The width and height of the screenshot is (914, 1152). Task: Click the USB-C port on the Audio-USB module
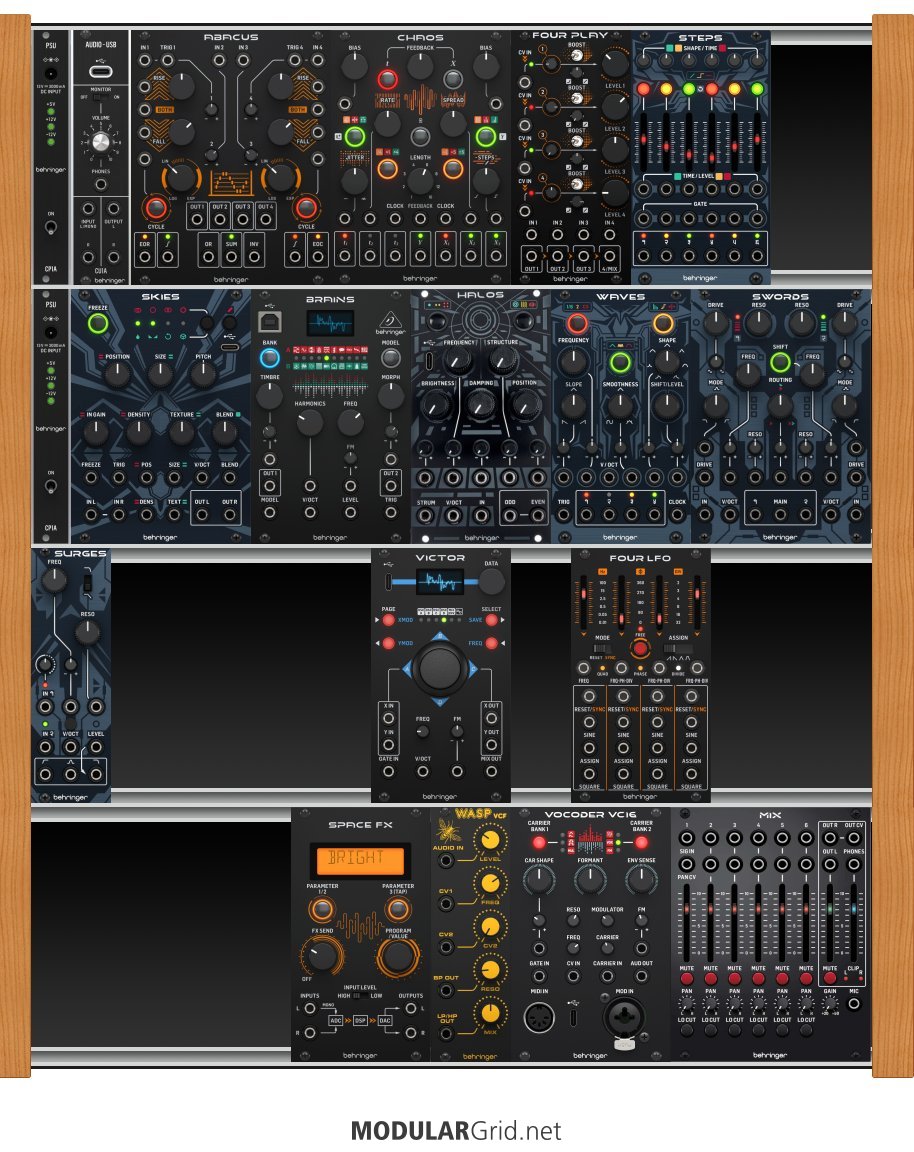pos(101,71)
